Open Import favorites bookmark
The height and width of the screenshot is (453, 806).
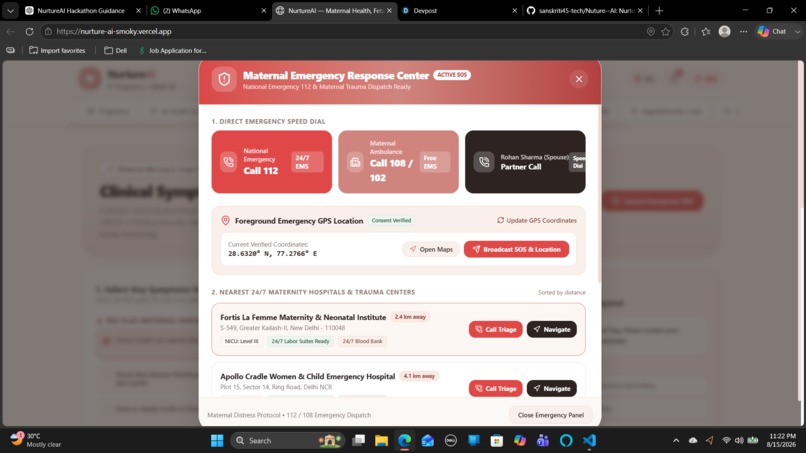pos(57,50)
